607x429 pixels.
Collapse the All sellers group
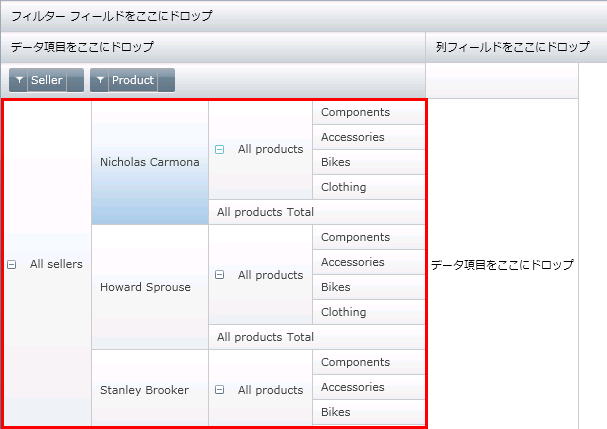(12, 265)
